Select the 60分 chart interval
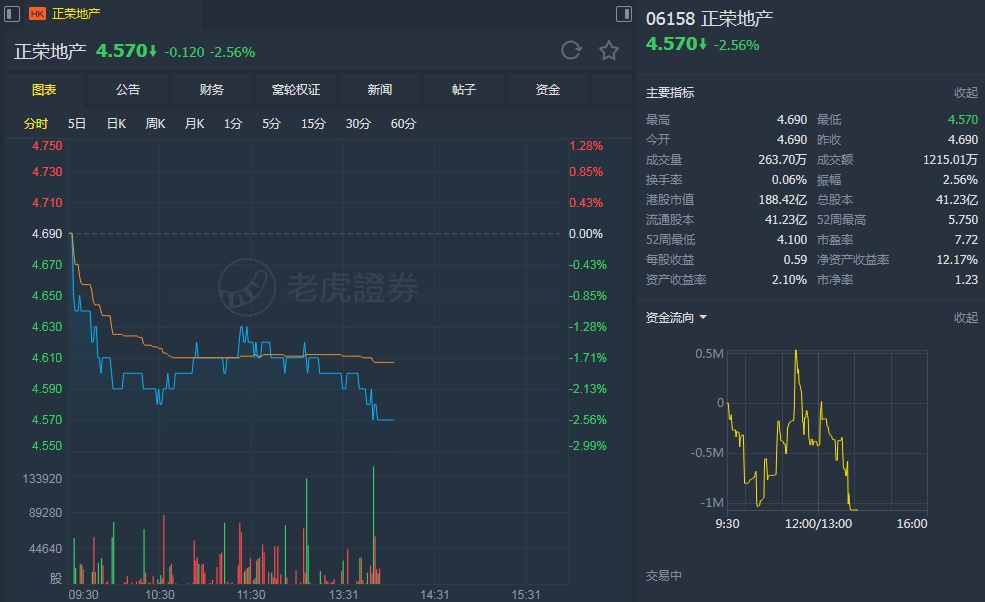This screenshot has width=985, height=602. [x=403, y=124]
